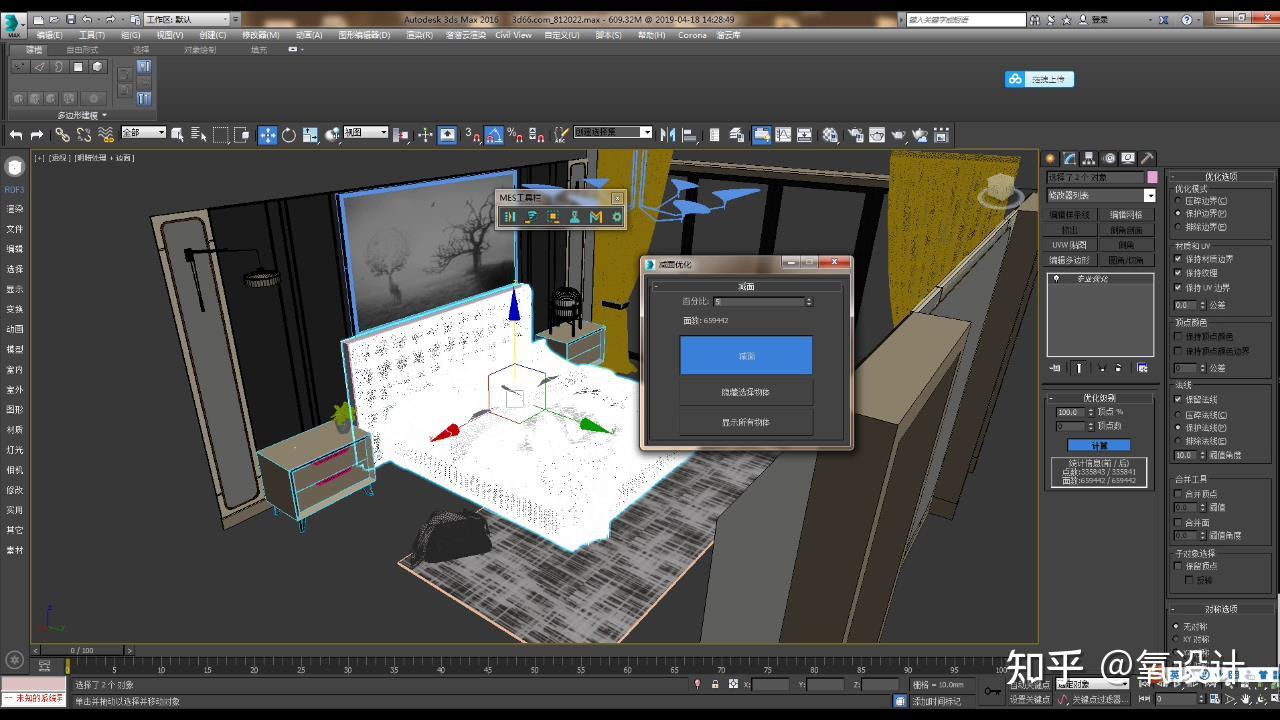The image size is (1280, 720).
Task: Open the Utilities hammer panel icon
Action: 1147,158
